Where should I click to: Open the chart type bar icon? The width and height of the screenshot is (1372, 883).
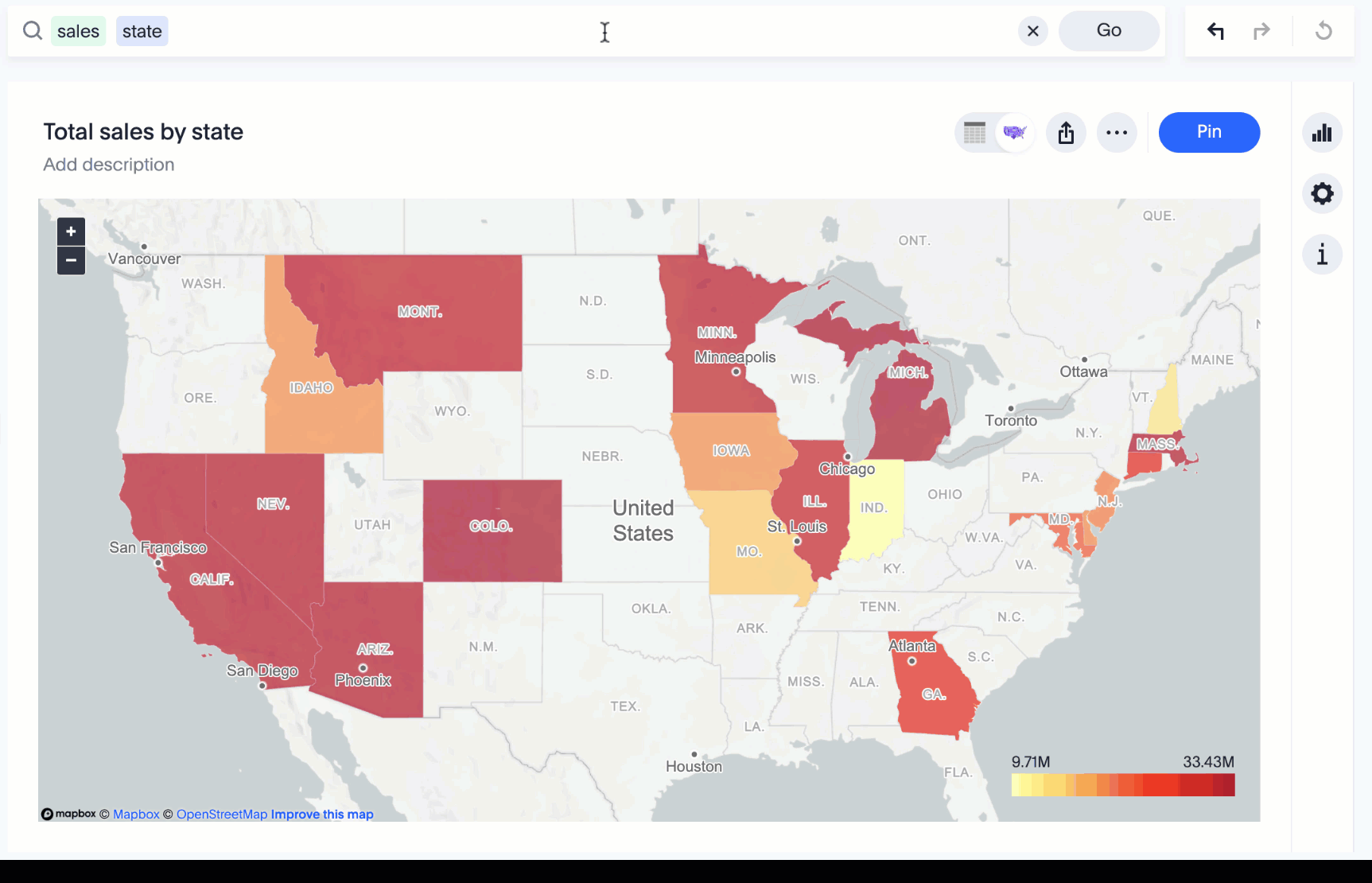(1322, 133)
